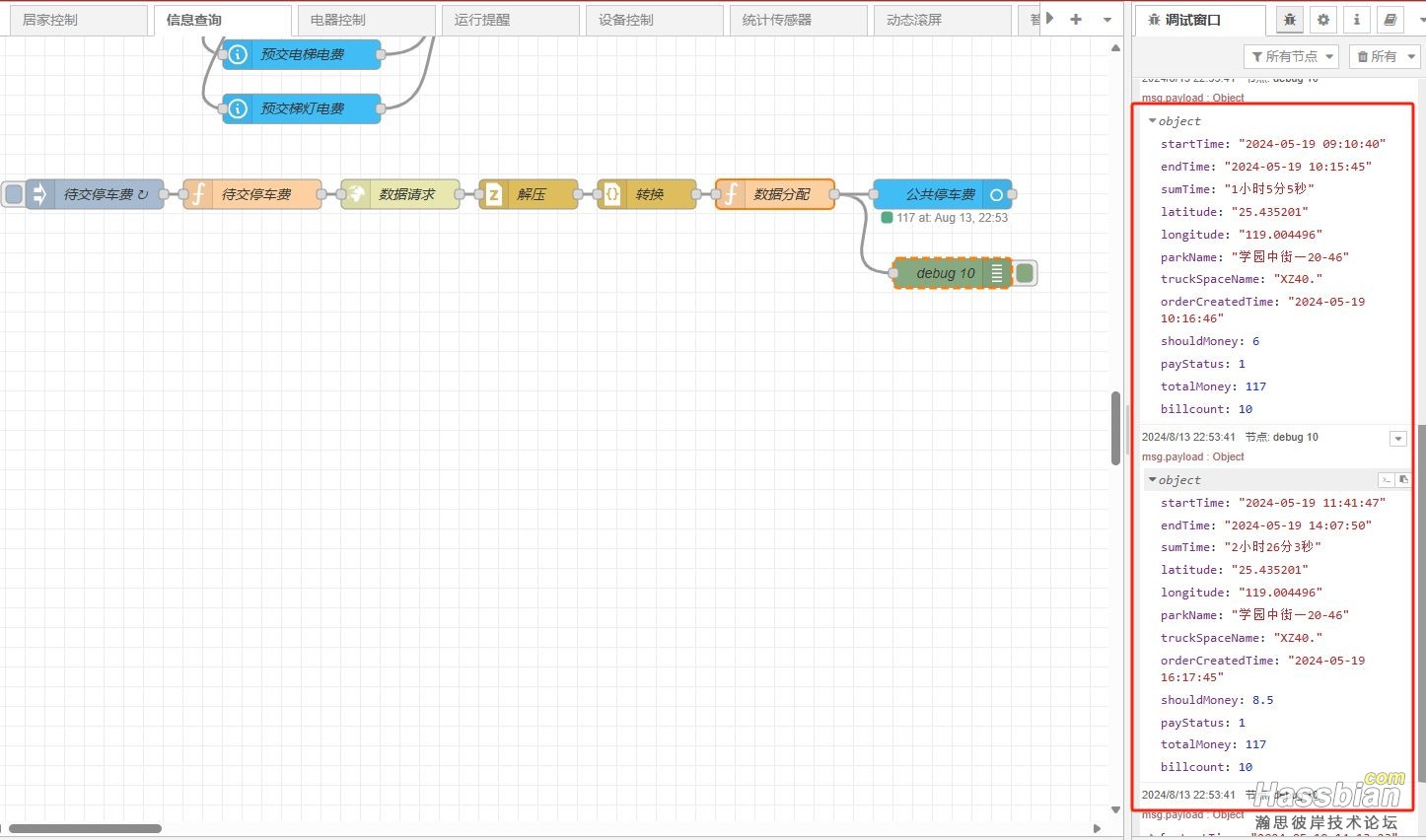
Task: Click sumTime value "2小时26分3秒"
Action: 1272,547
